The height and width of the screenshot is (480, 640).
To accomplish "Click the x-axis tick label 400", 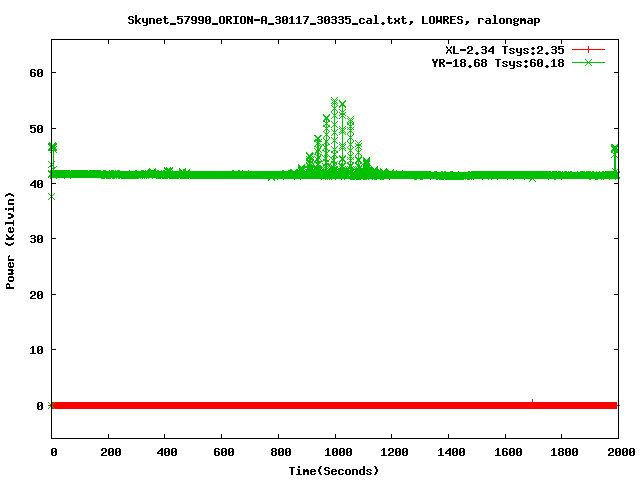I will point(167,452).
